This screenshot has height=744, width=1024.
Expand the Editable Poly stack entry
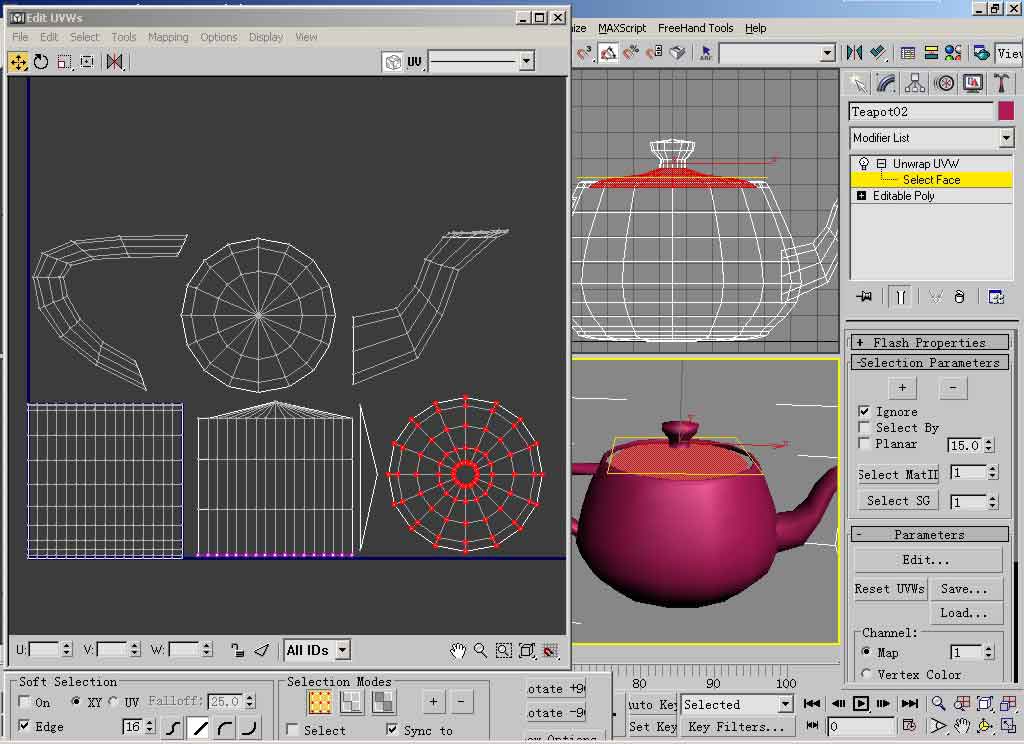862,196
